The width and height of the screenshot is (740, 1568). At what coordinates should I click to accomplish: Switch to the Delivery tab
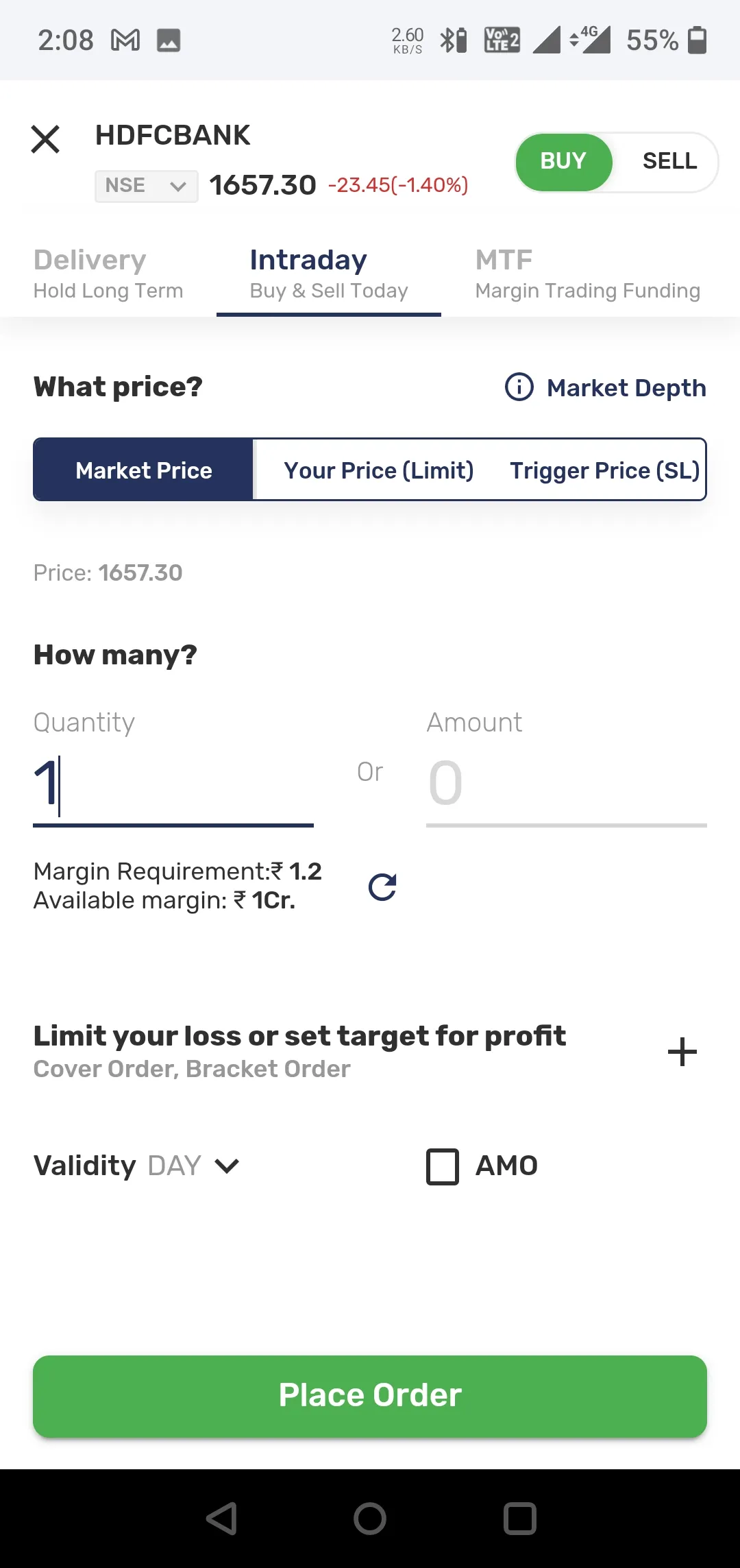point(108,274)
